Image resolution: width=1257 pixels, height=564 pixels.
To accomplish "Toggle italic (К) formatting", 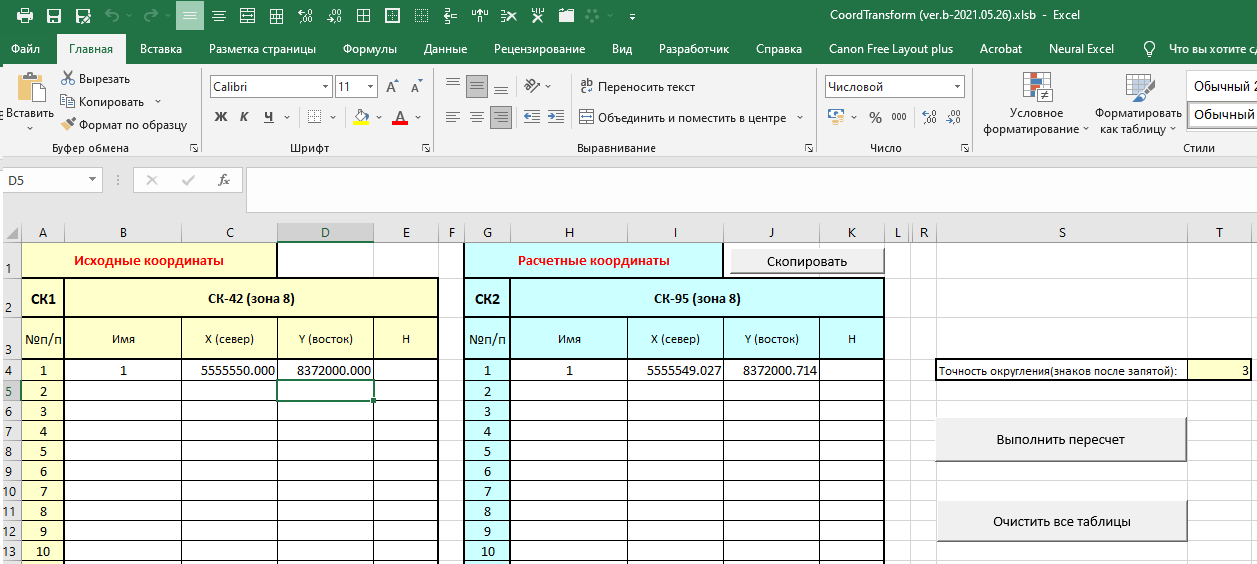I will pyautogui.click(x=245, y=117).
